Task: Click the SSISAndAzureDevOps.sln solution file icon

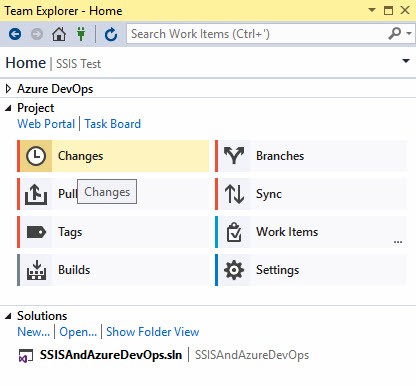Action: point(26,356)
